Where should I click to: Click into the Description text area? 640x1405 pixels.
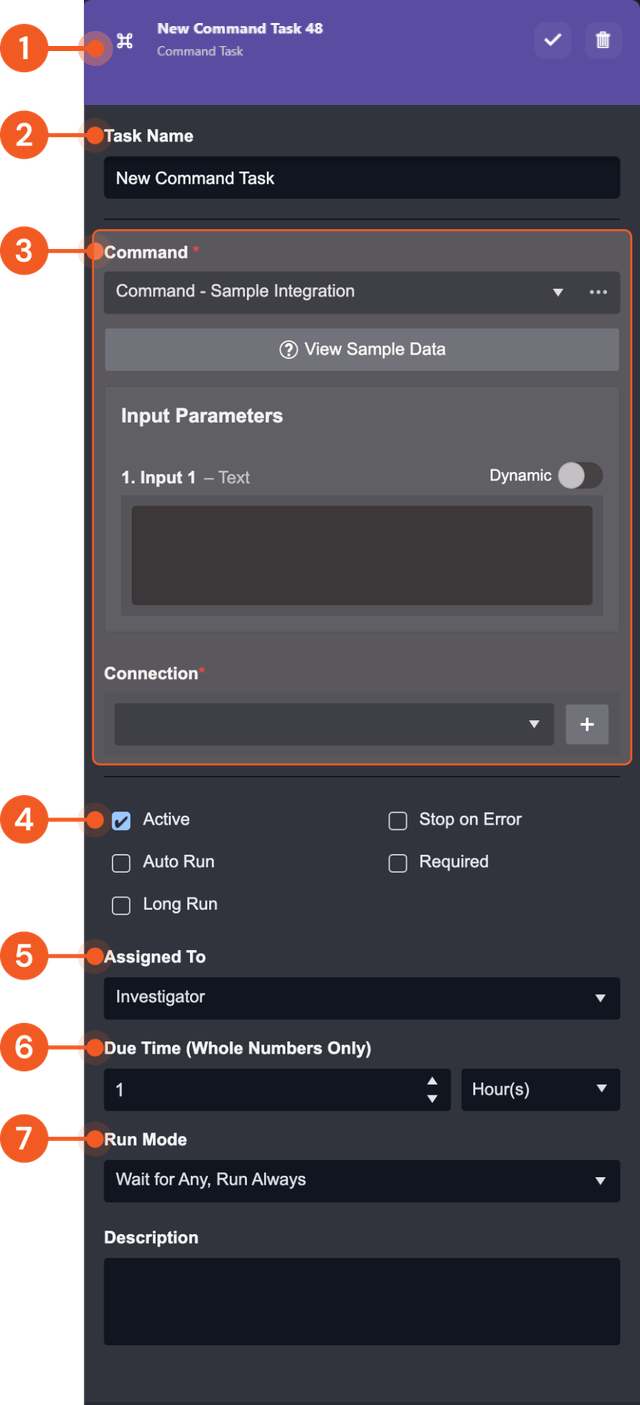coord(362,1301)
